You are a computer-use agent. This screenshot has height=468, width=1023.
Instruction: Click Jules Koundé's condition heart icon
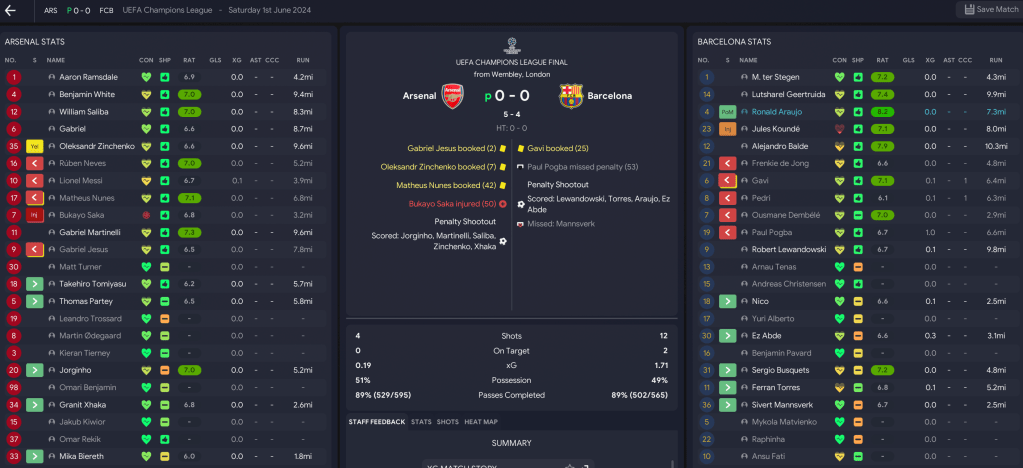click(x=839, y=128)
